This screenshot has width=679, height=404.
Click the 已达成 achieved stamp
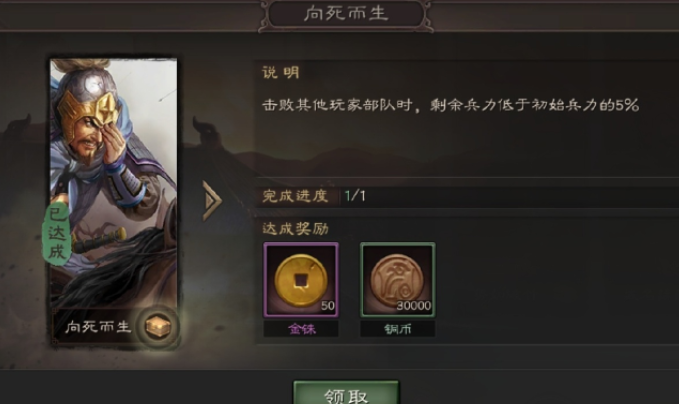57,233
